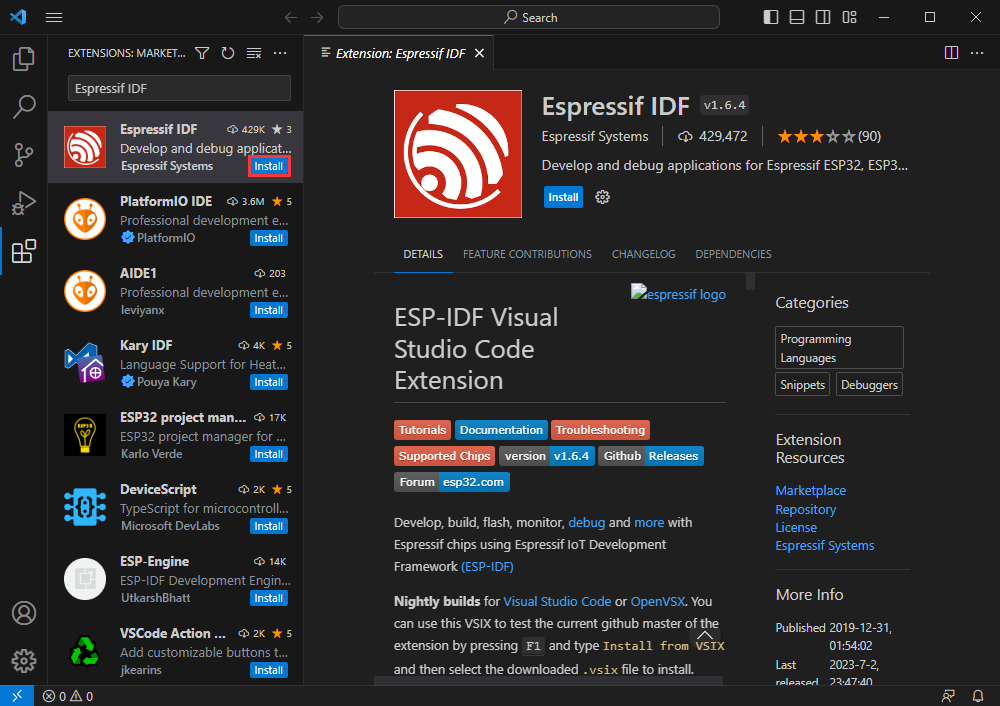The height and width of the screenshot is (706, 1000).
Task: Open Extensions view more actions menu
Action: [x=280, y=53]
